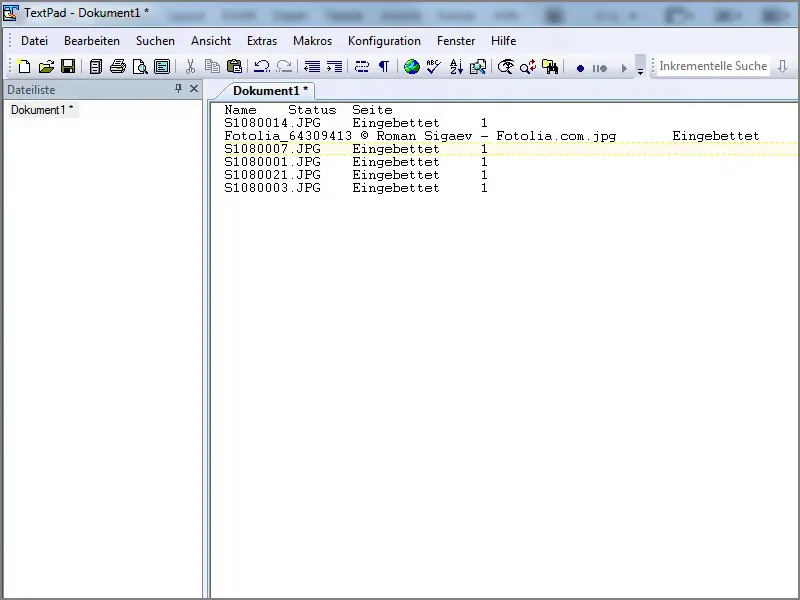This screenshot has width=800, height=600.
Task: Open Find in Files binoculars icon
Action: point(550,67)
